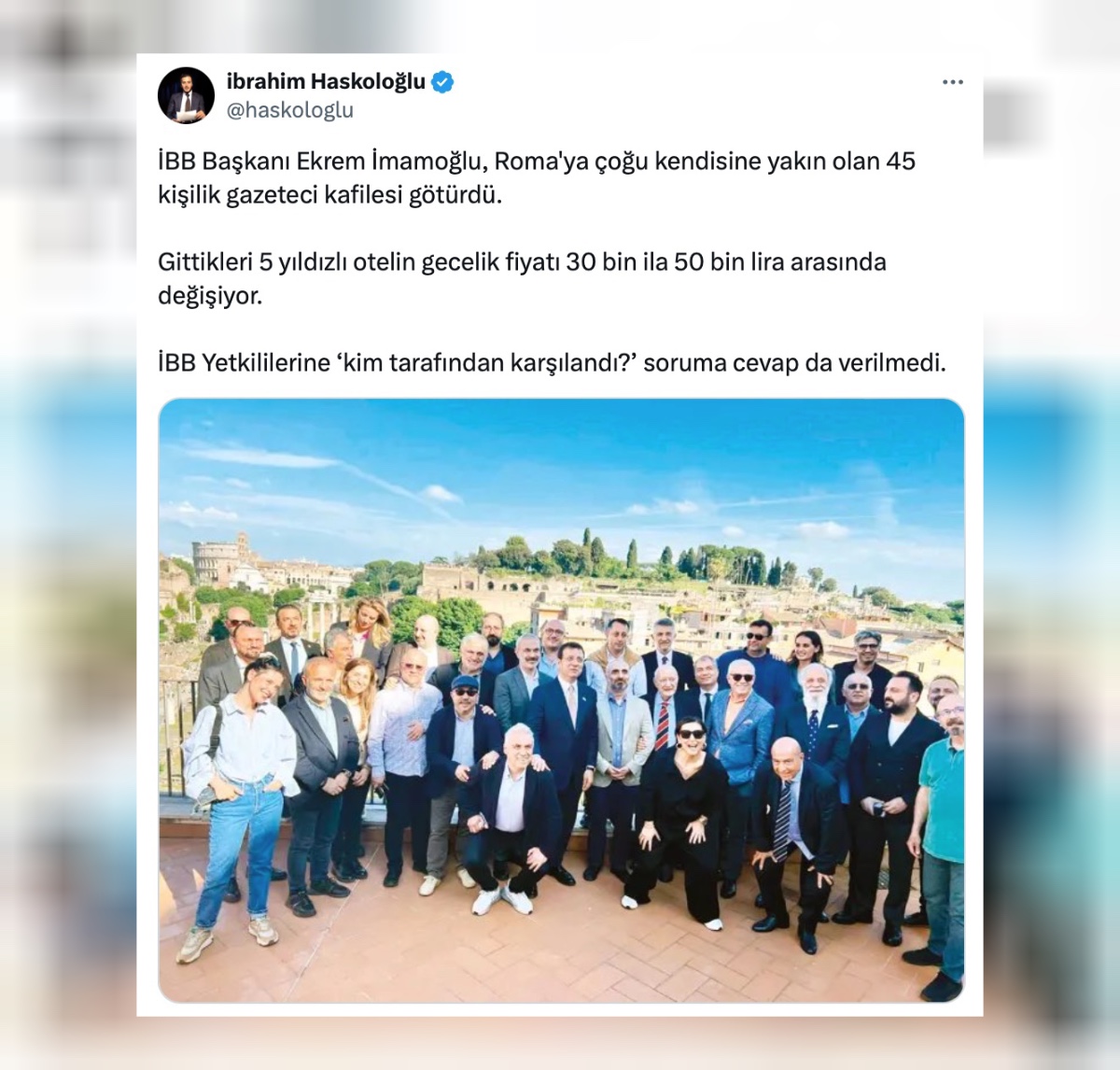Screen dimensions: 1120x1070
Task: Click the blurred background beside tweet card
Action: click(x=67, y=560)
